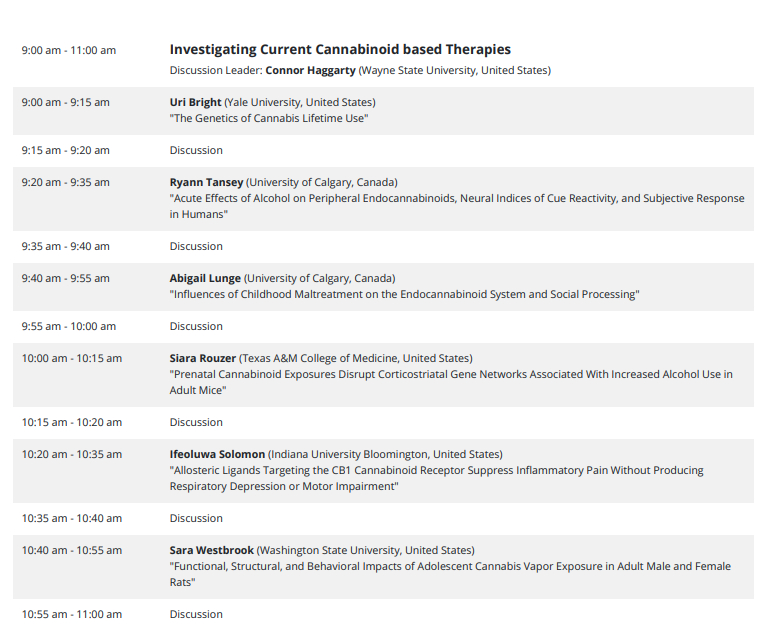Click the session title 'Investigating Current Cannabinoid based Therapies'
The width and height of the screenshot is (769, 626).
click(x=340, y=49)
